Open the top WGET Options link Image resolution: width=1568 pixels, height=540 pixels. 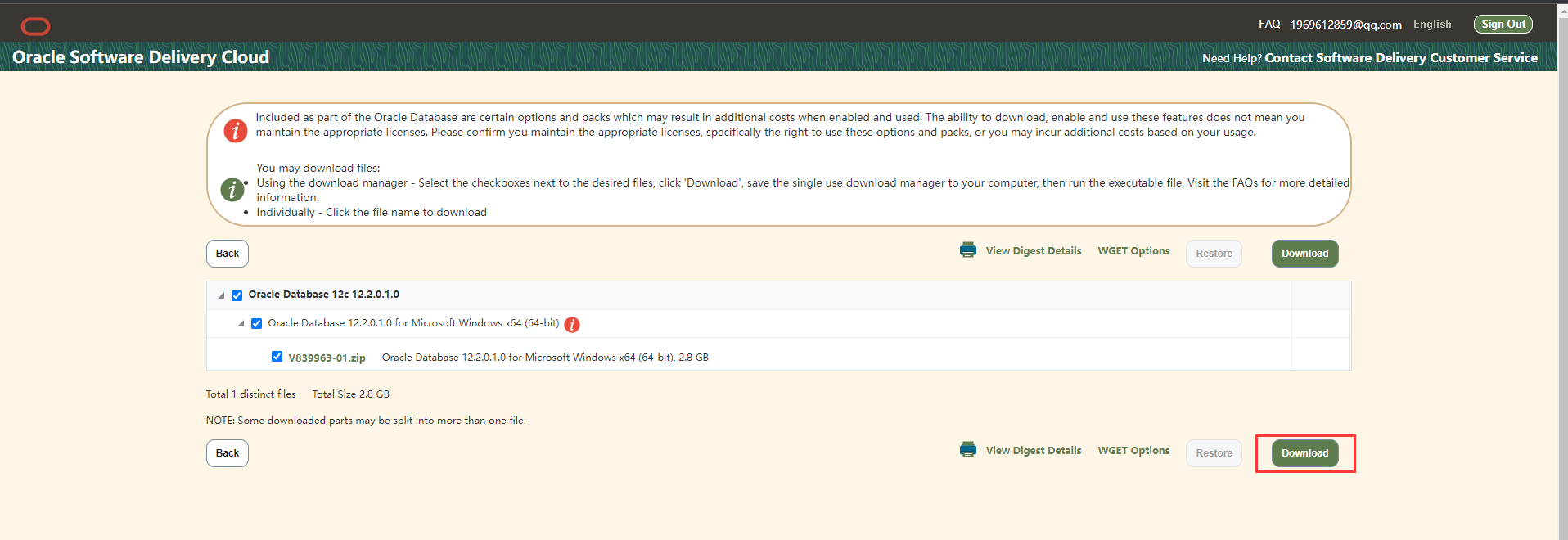click(x=1133, y=251)
